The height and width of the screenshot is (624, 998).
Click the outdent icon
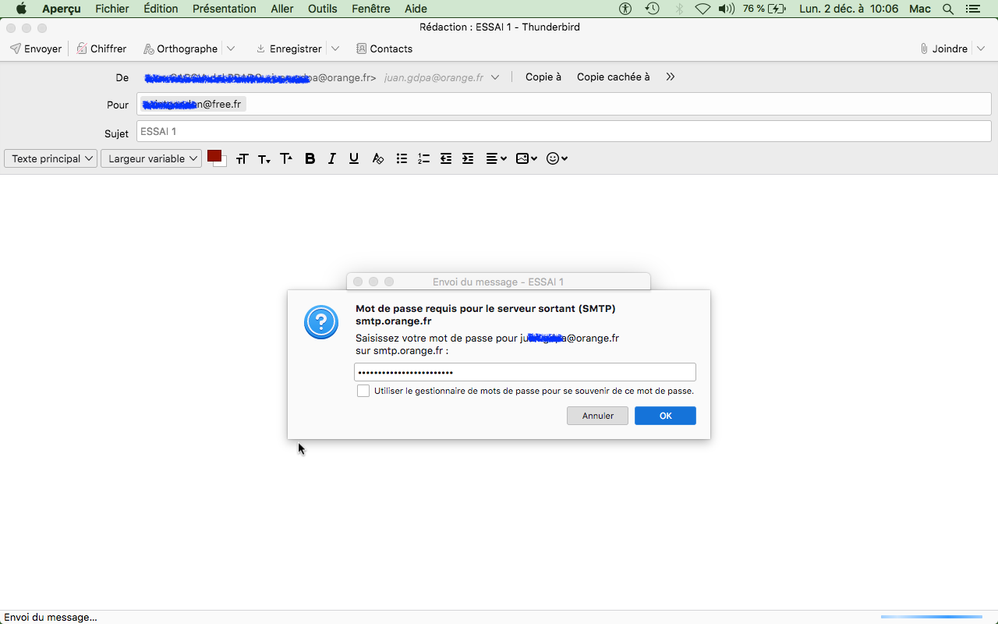tap(446, 159)
